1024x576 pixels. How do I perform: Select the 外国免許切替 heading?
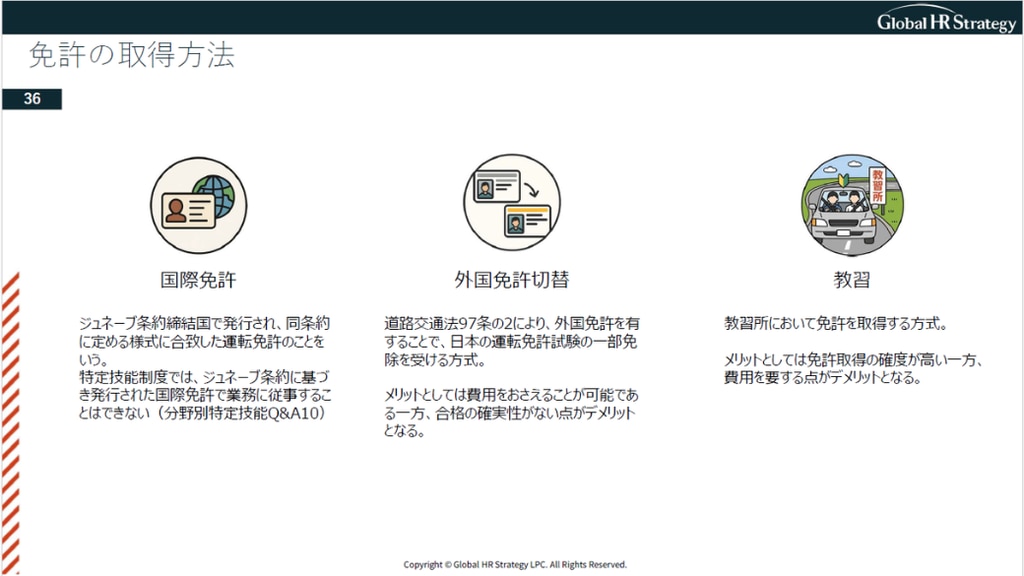coord(511,278)
